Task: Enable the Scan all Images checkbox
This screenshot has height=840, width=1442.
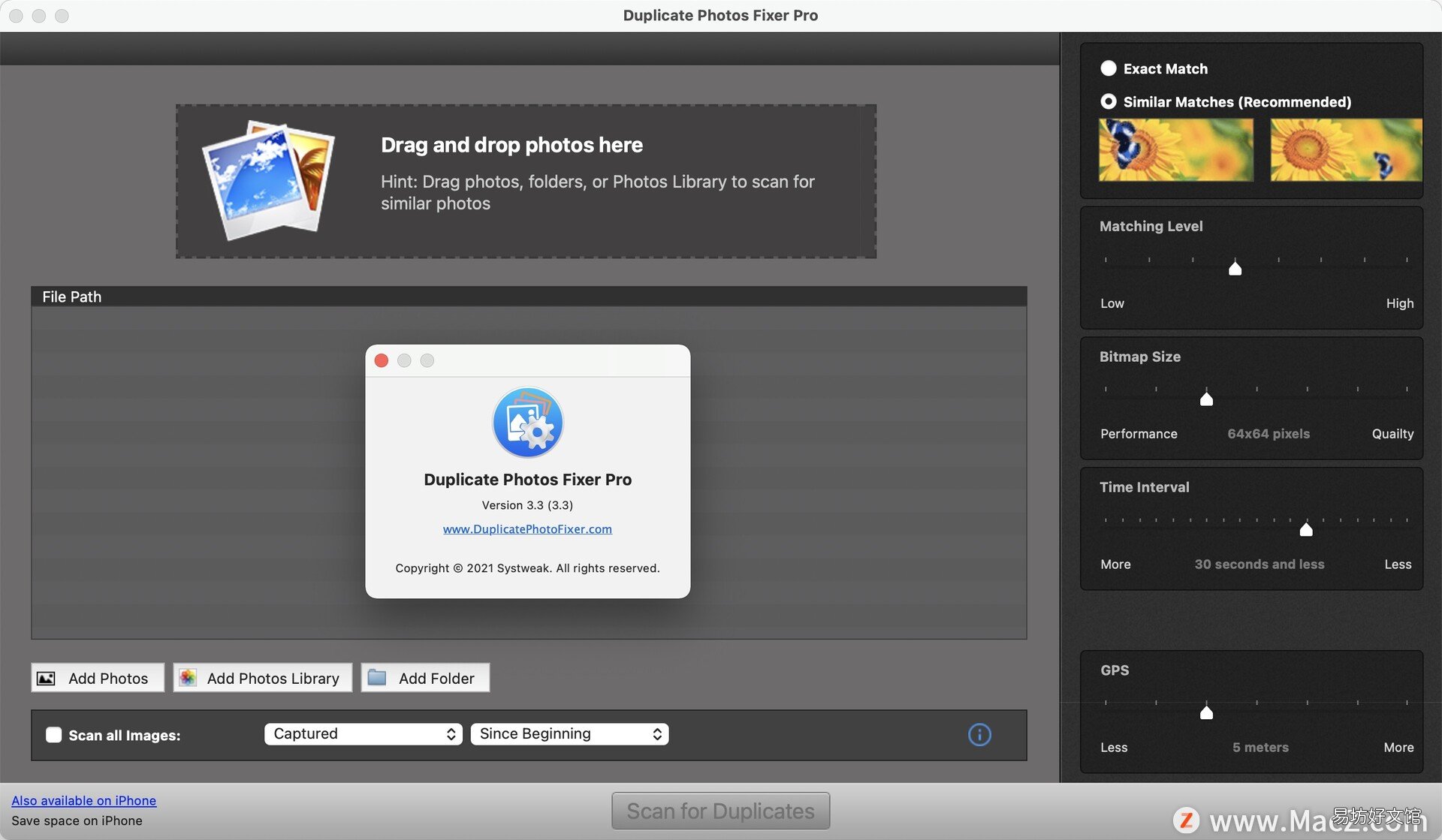Action: tap(54, 735)
